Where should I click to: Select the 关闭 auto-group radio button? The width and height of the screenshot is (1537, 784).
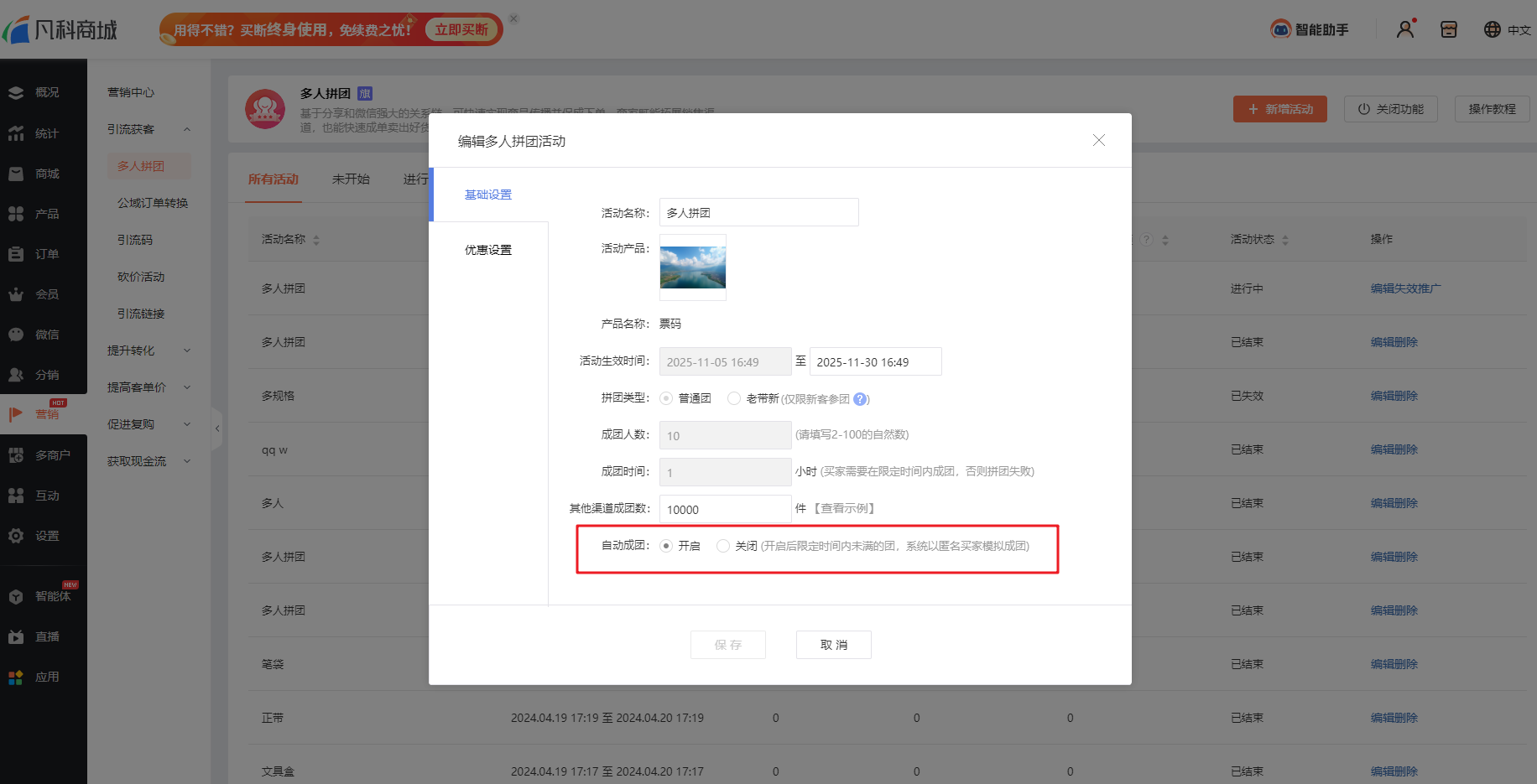[723, 546]
